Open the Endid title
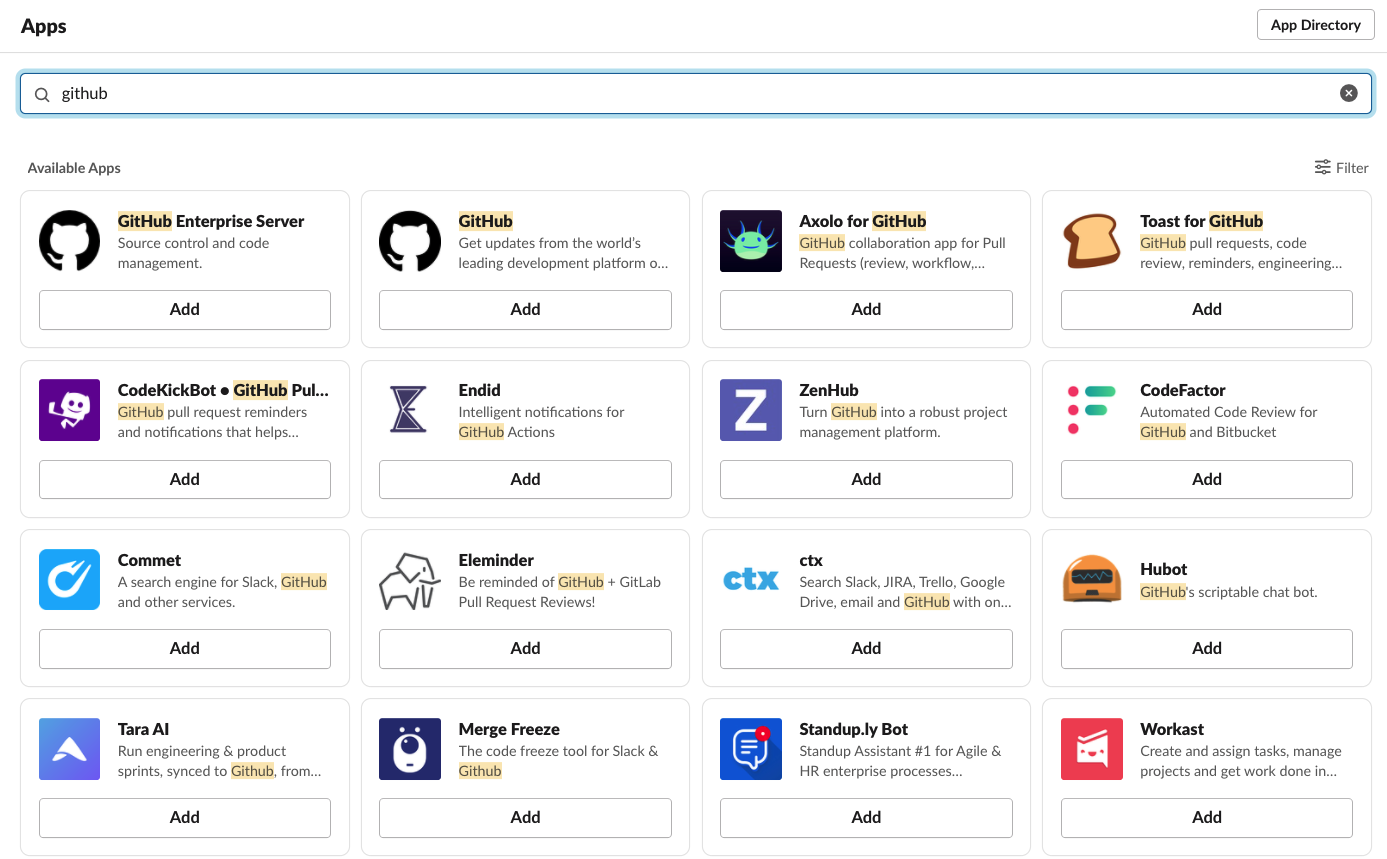 coord(480,390)
